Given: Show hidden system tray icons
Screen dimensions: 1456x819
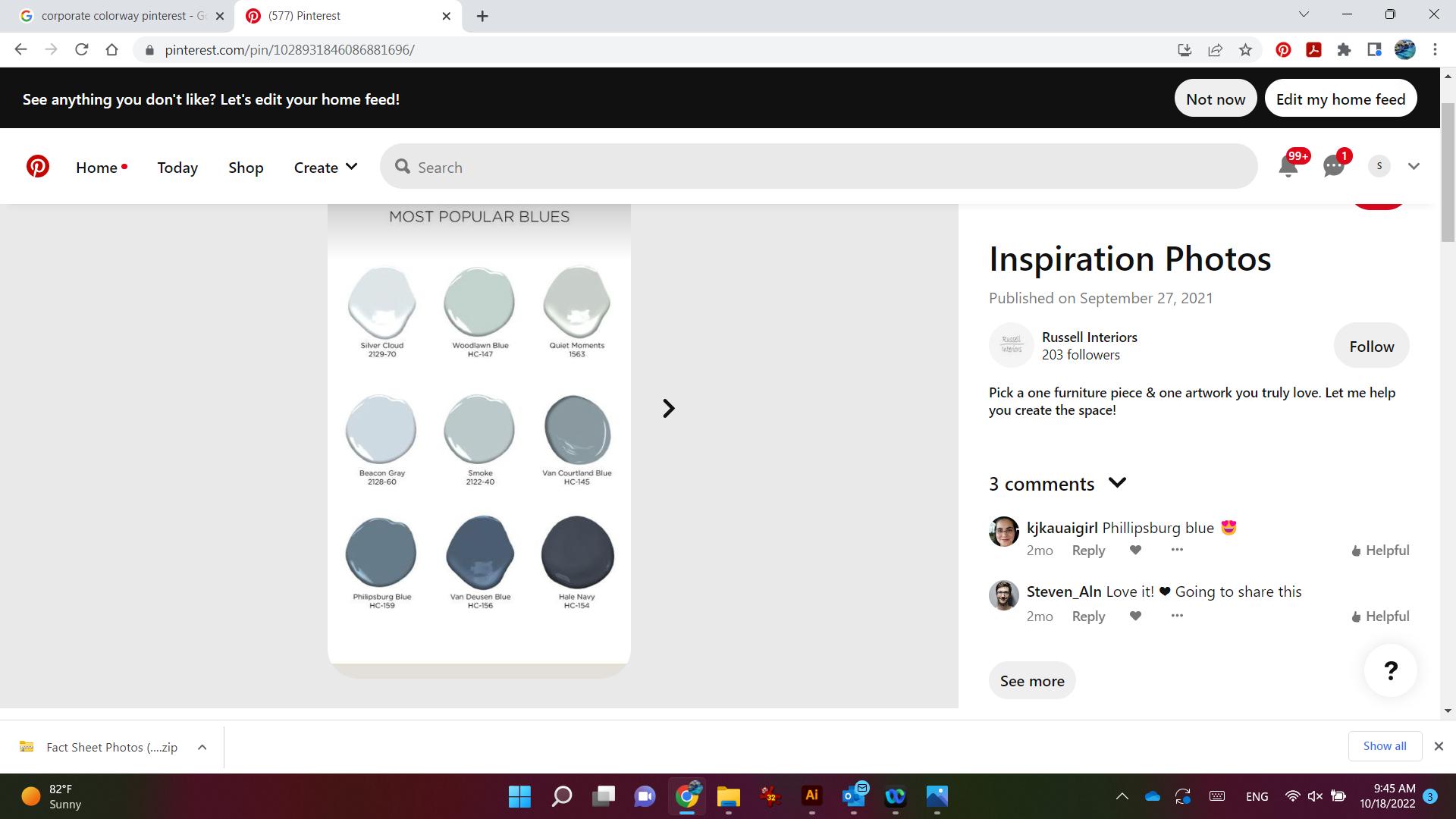Looking at the screenshot, I should point(1122,796).
